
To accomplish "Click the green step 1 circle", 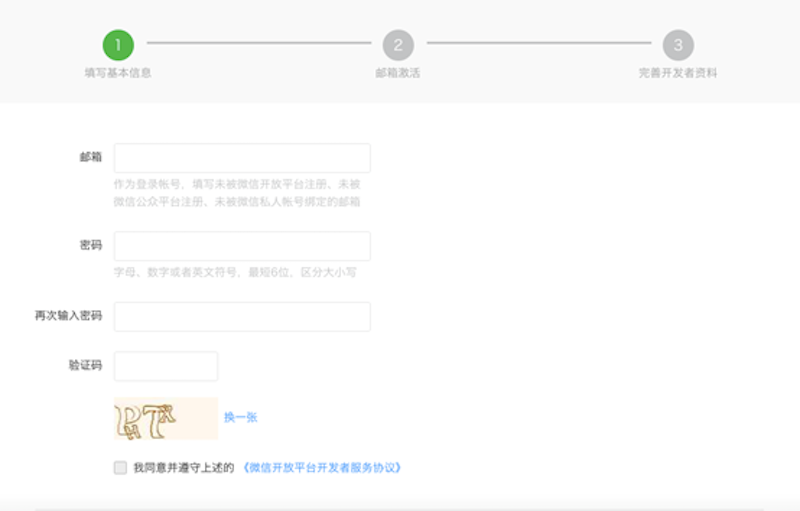I will click(x=118, y=44).
